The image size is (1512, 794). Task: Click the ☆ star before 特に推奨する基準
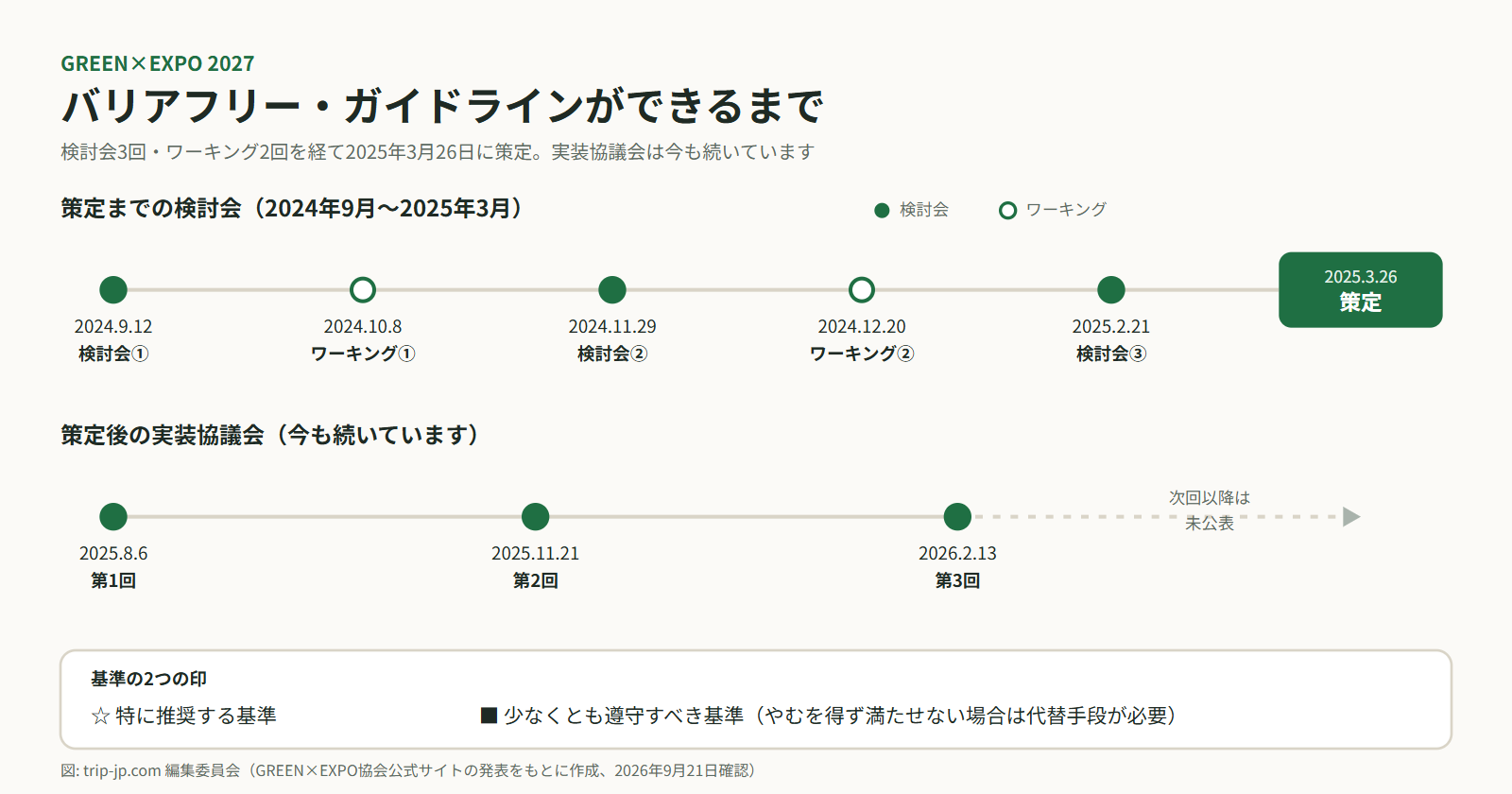pos(101,716)
